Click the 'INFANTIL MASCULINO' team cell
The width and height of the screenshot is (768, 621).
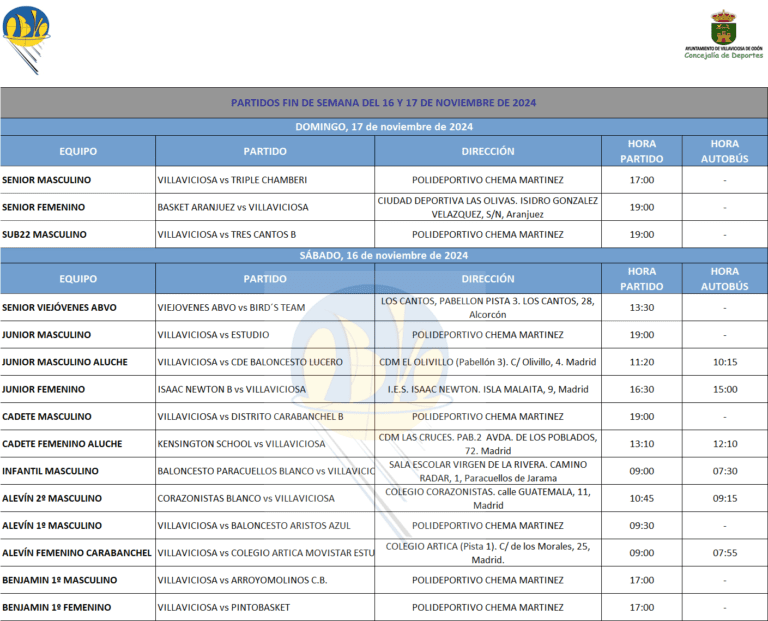point(77,471)
